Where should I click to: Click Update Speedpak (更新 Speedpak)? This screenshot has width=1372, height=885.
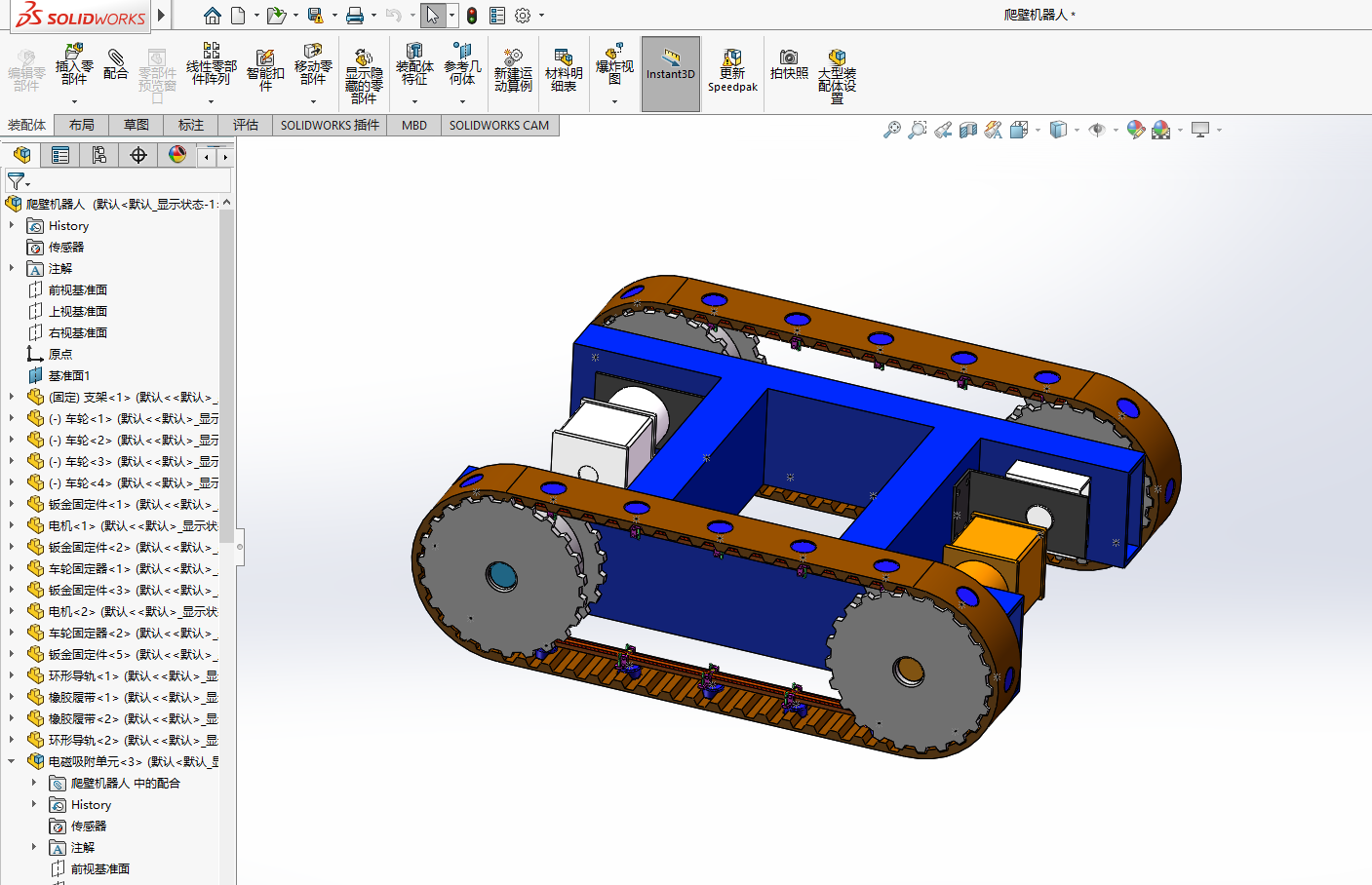pos(732,71)
